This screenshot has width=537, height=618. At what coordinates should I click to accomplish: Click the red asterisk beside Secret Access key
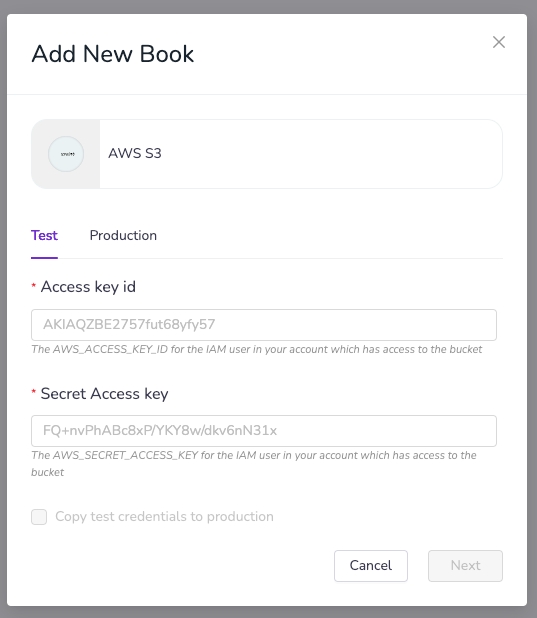coord(34,391)
